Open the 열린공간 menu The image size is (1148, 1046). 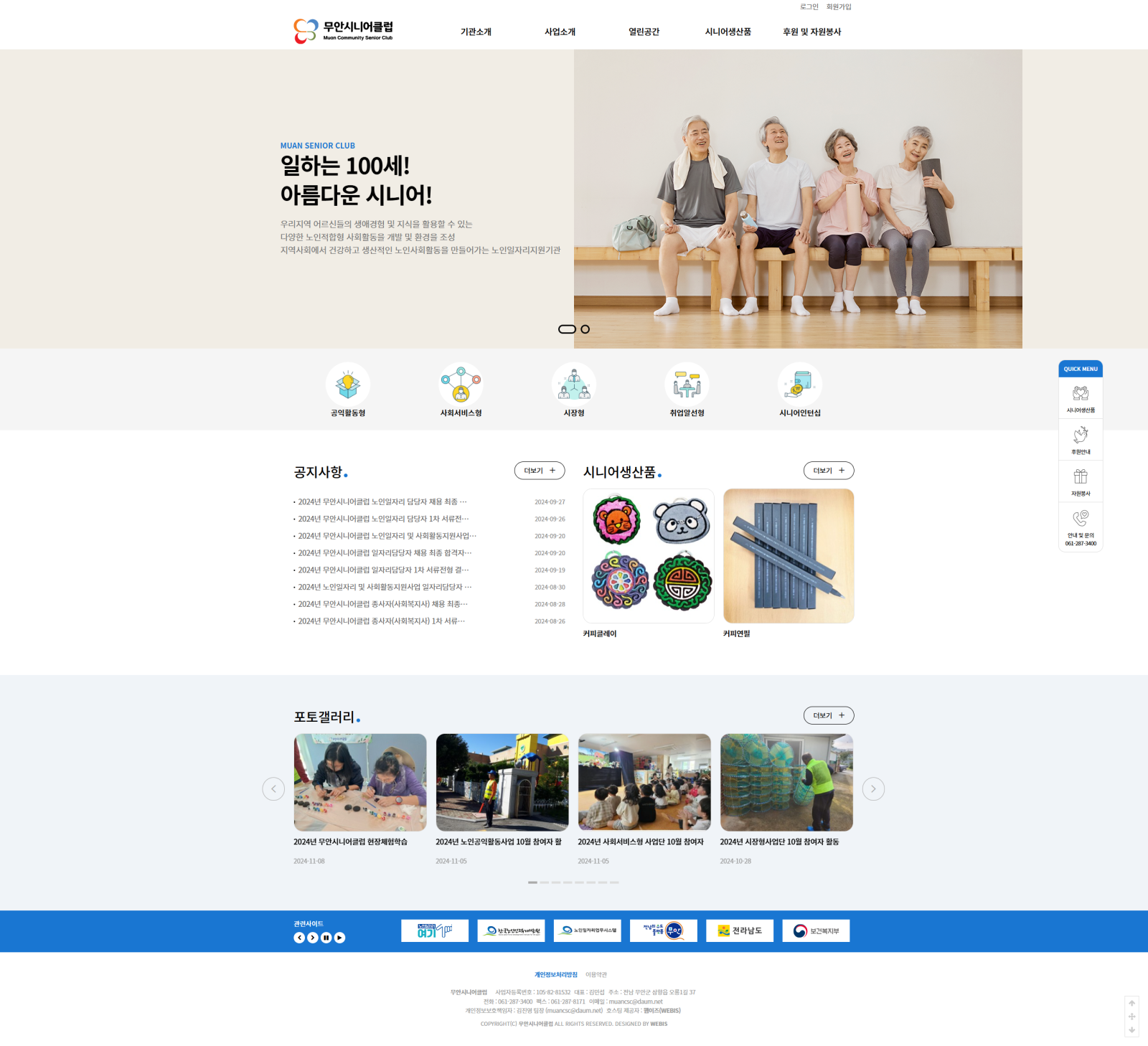[644, 32]
